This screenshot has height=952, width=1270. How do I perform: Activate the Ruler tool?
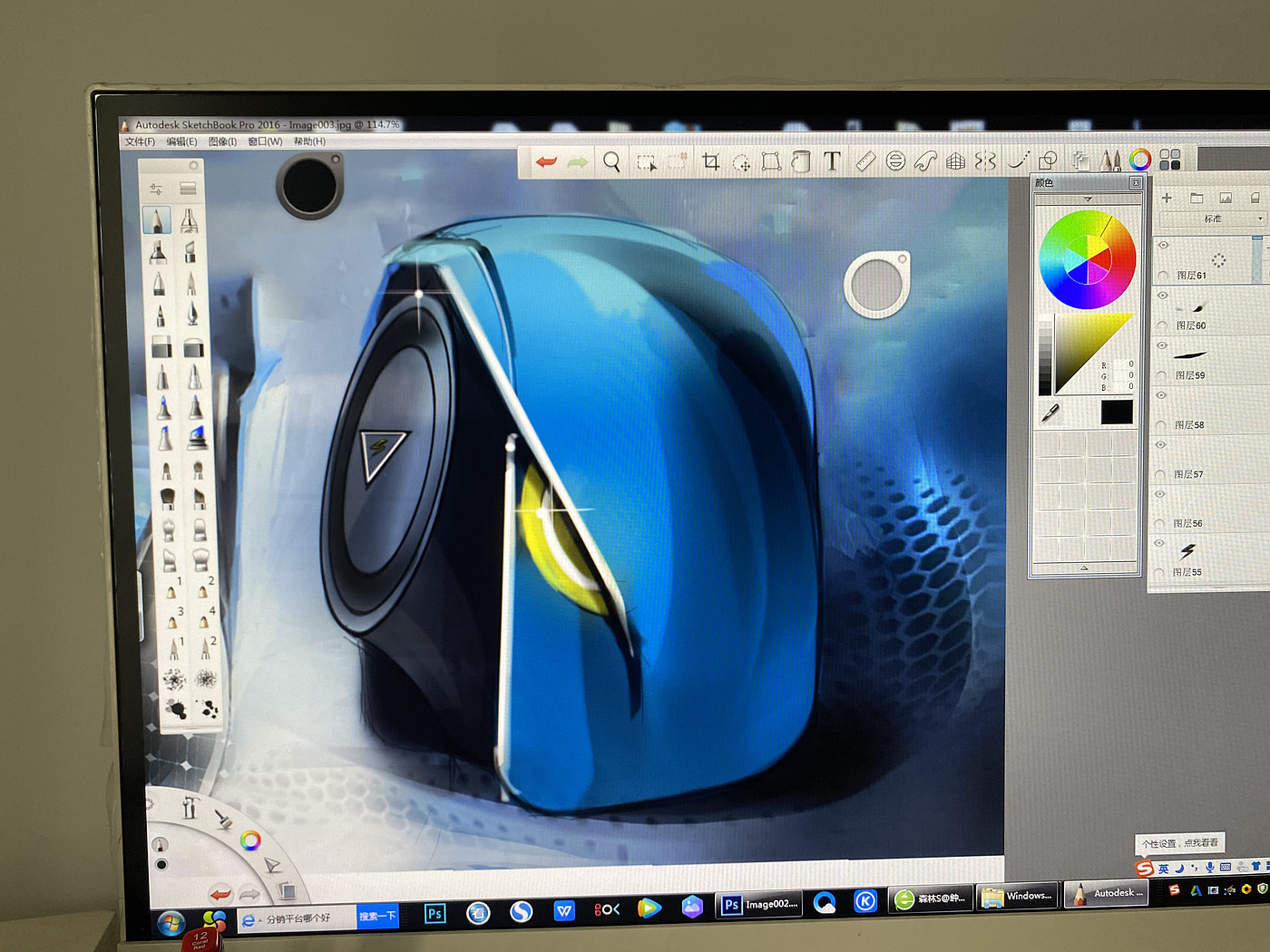865,161
